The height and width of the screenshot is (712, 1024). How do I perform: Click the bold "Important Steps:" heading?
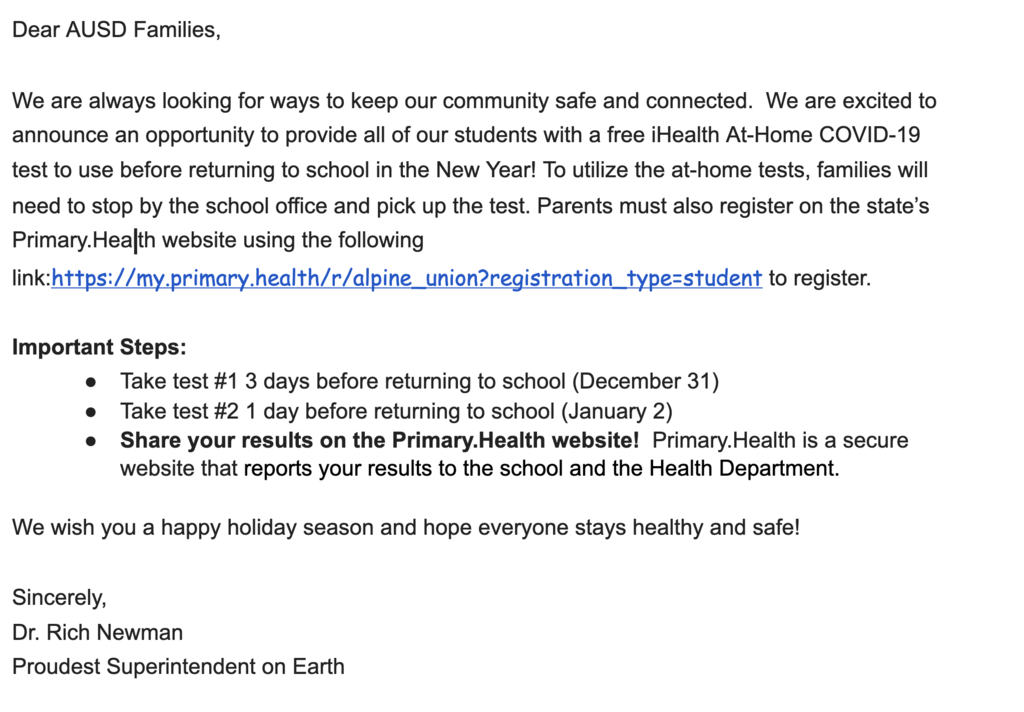(99, 348)
